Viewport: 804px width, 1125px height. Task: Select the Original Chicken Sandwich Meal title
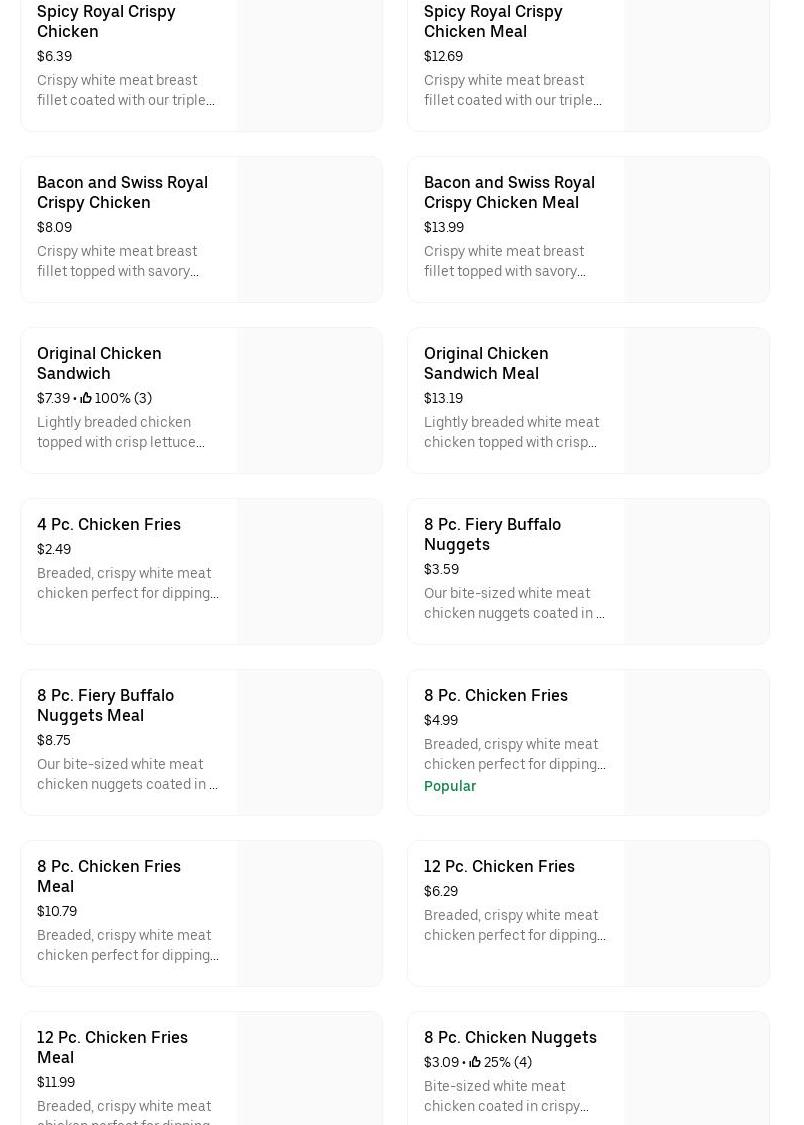click(486, 363)
